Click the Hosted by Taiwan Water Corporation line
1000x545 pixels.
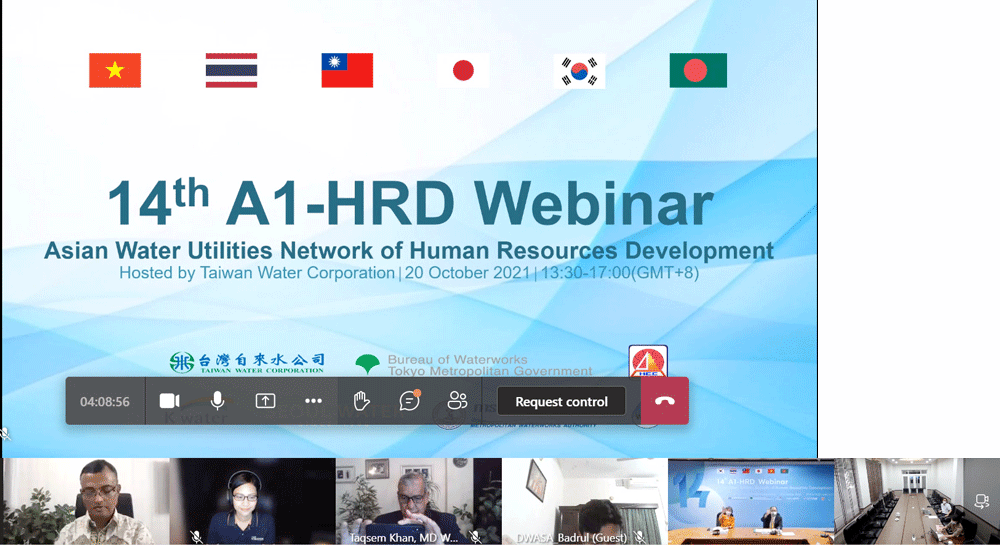[409, 273]
